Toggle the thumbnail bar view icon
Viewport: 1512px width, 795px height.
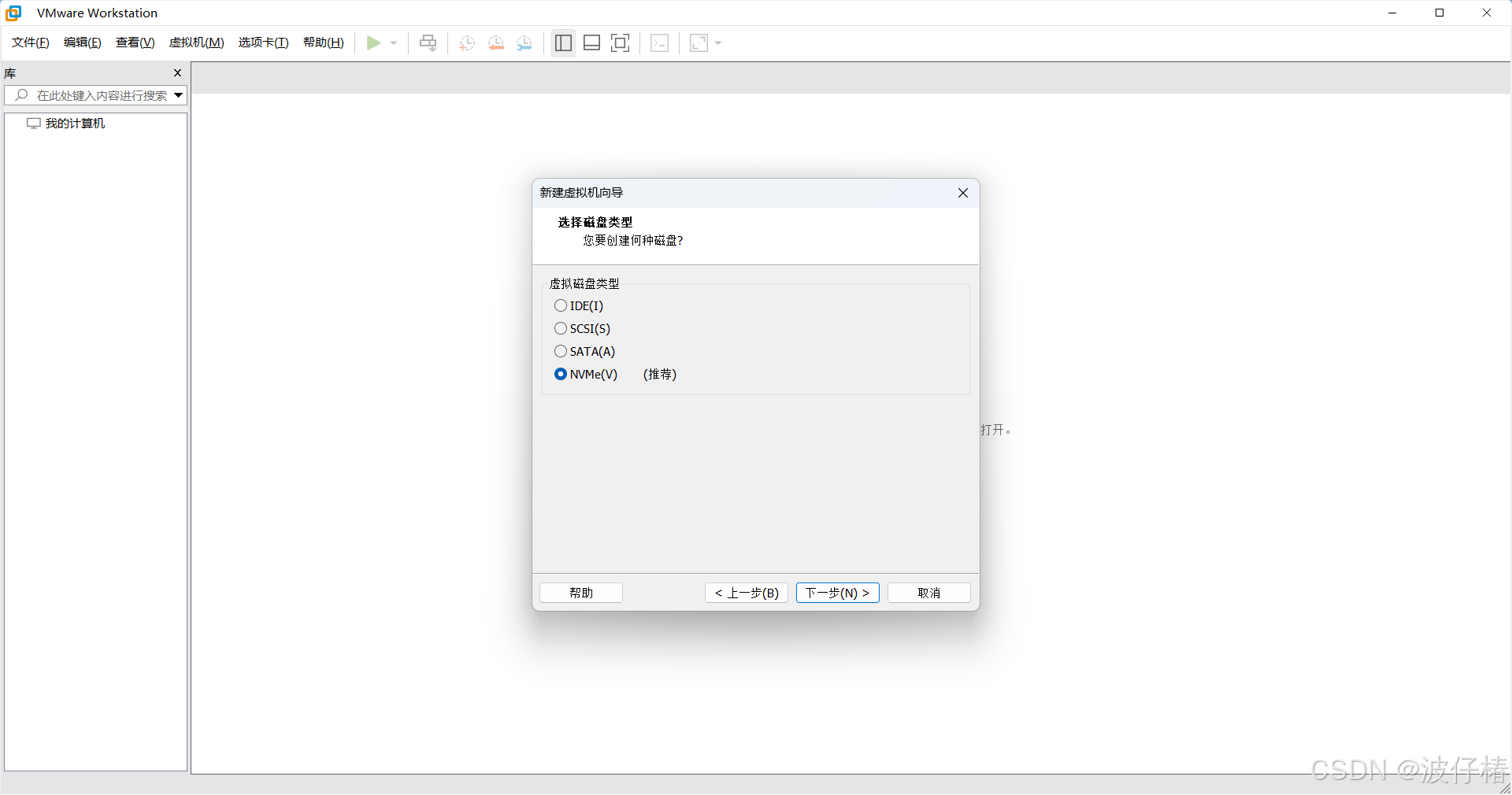[x=592, y=43]
